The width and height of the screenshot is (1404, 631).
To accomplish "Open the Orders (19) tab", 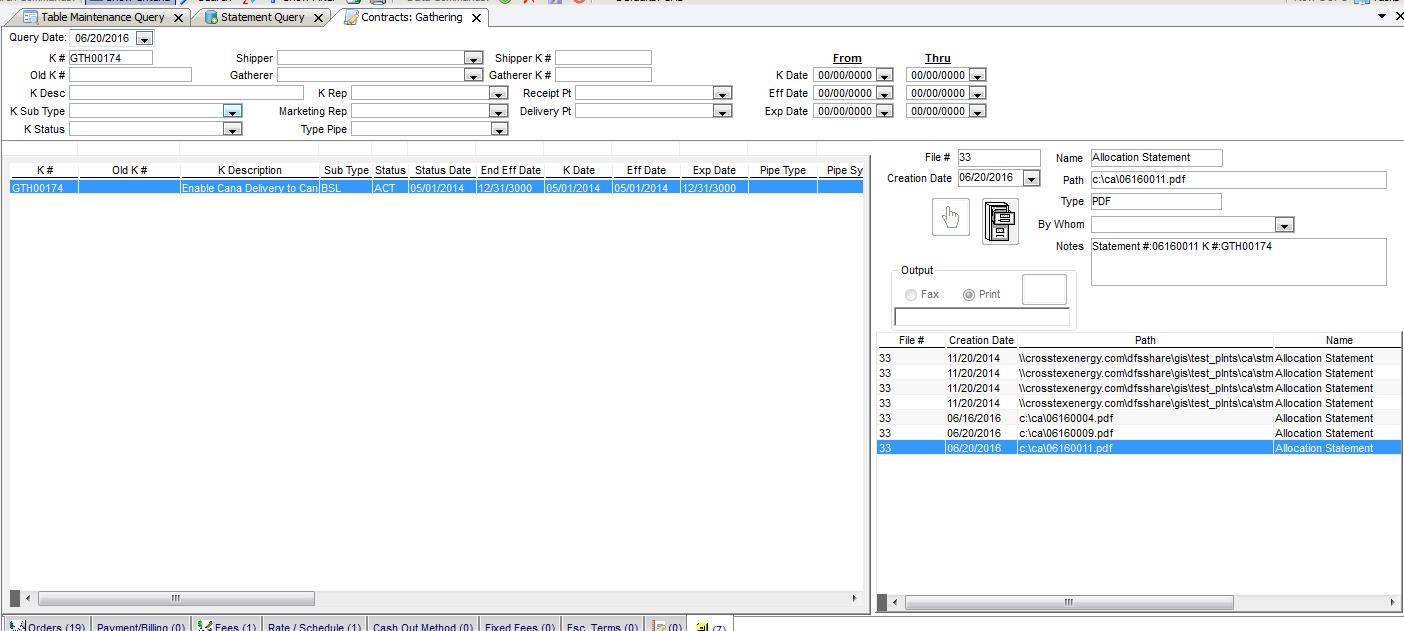I will coord(48,626).
